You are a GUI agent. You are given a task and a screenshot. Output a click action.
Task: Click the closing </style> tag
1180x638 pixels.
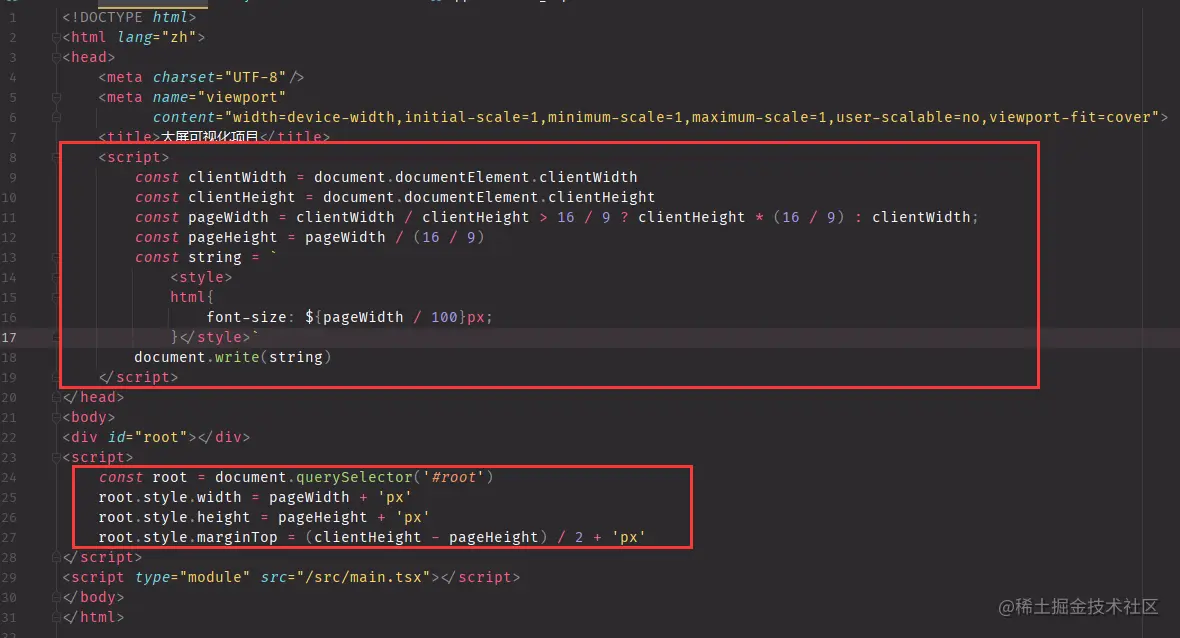pos(214,337)
